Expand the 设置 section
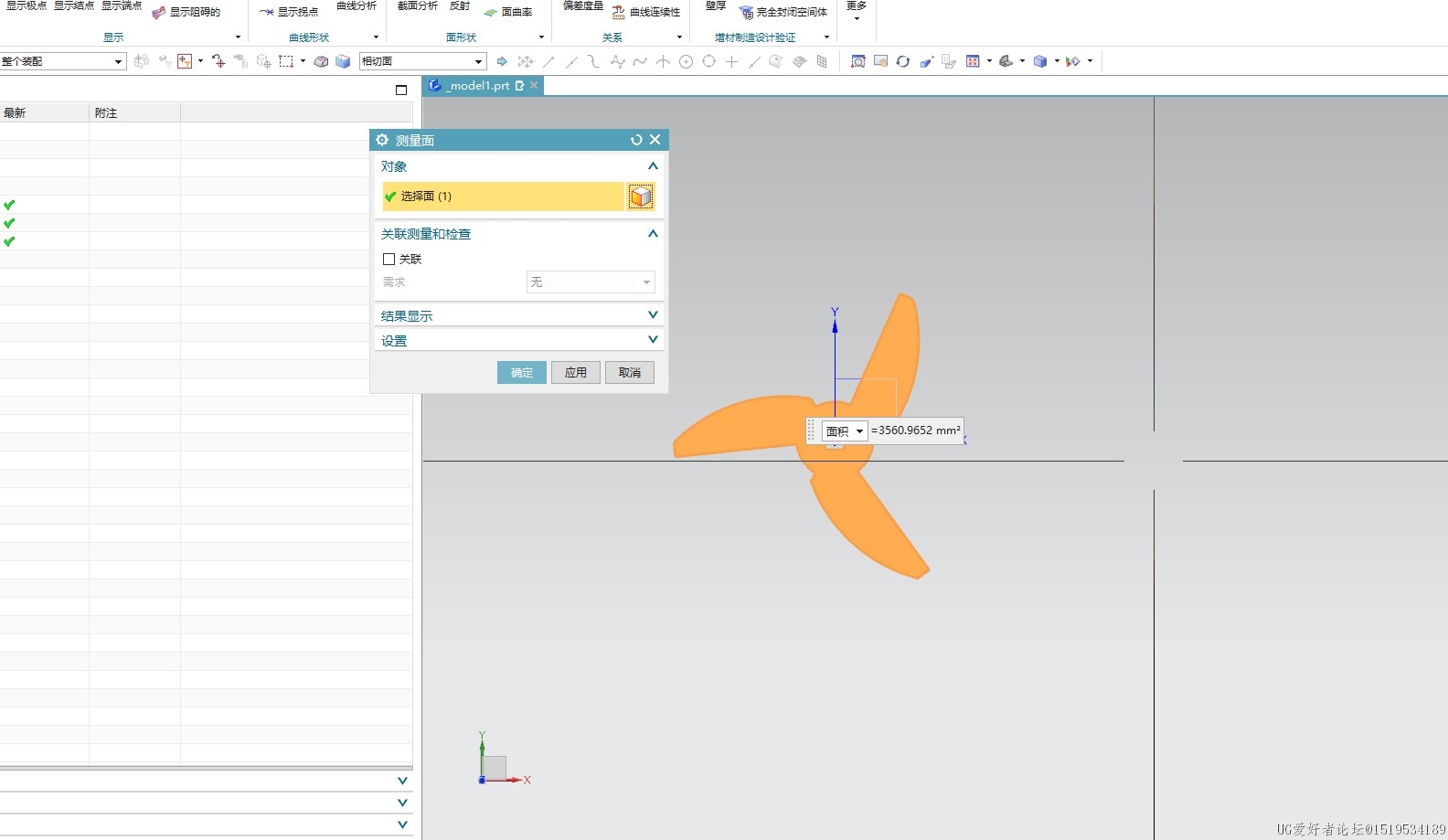 pos(653,340)
